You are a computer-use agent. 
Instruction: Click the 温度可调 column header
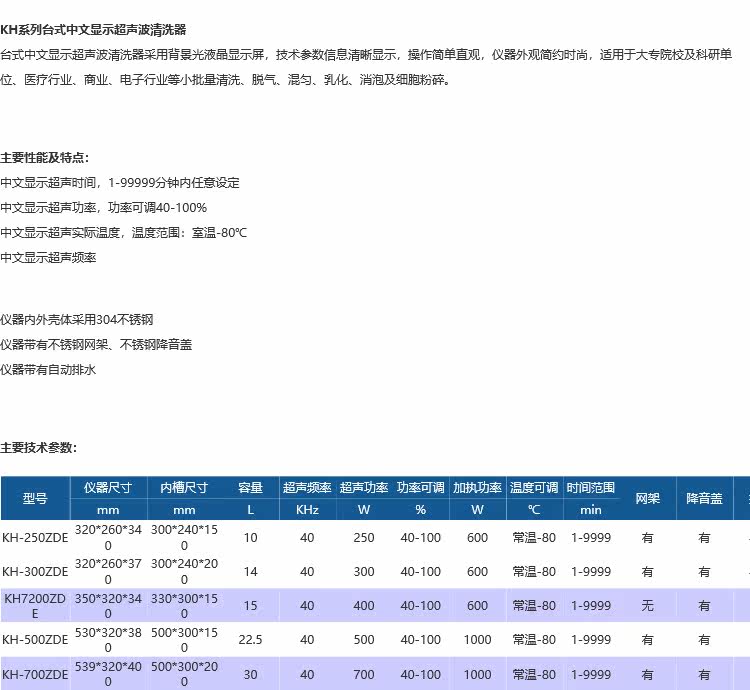[534, 488]
